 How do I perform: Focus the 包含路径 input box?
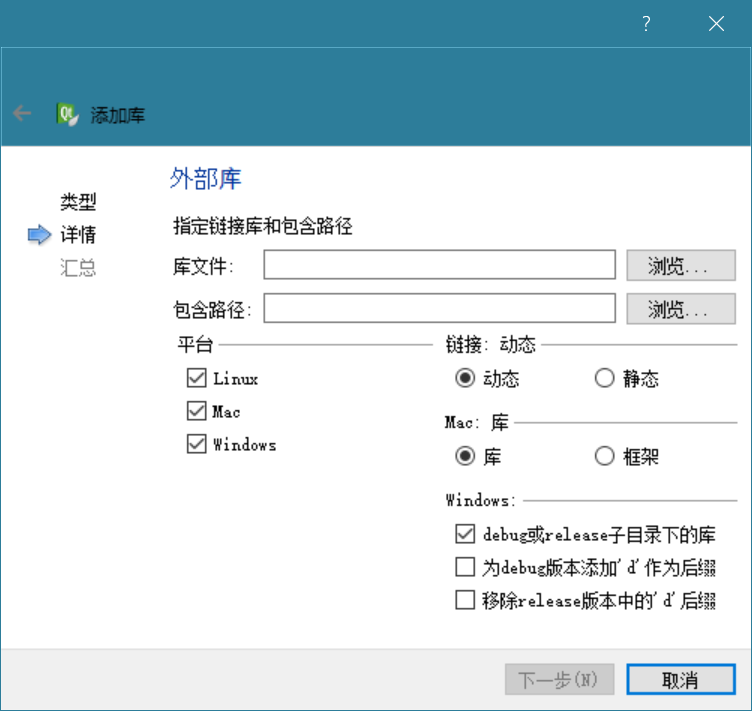point(439,308)
